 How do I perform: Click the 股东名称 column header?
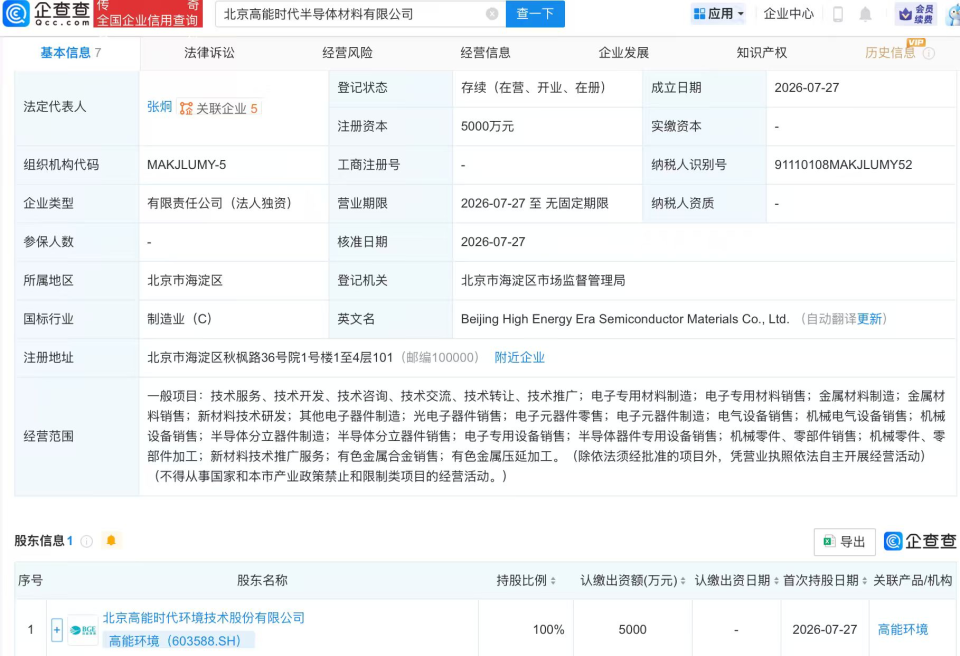[262, 580]
